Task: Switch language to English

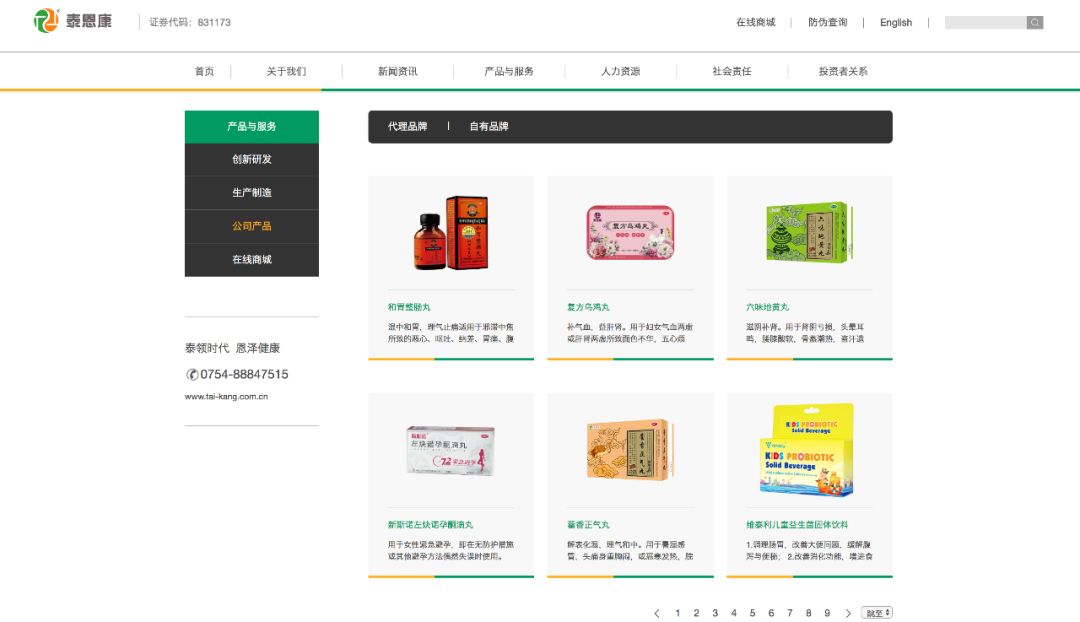Action: (x=895, y=22)
